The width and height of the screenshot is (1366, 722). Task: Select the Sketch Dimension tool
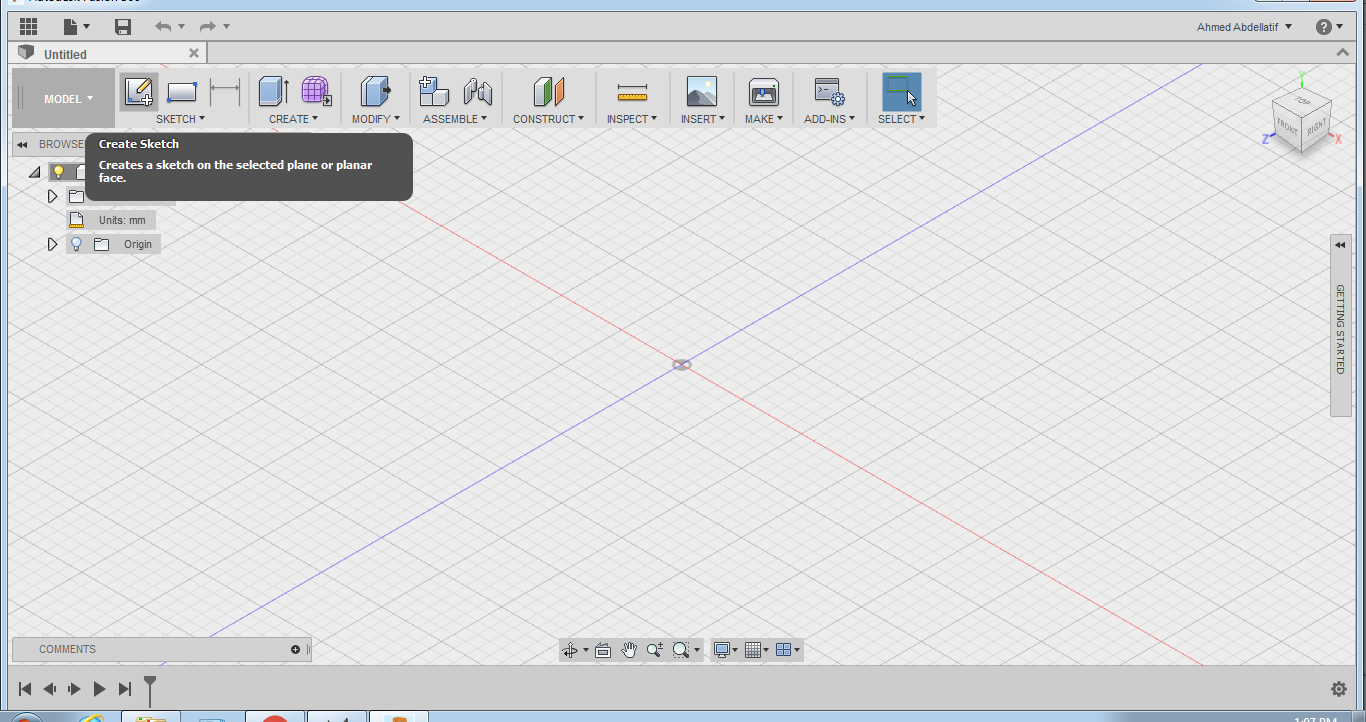point(225,92)
